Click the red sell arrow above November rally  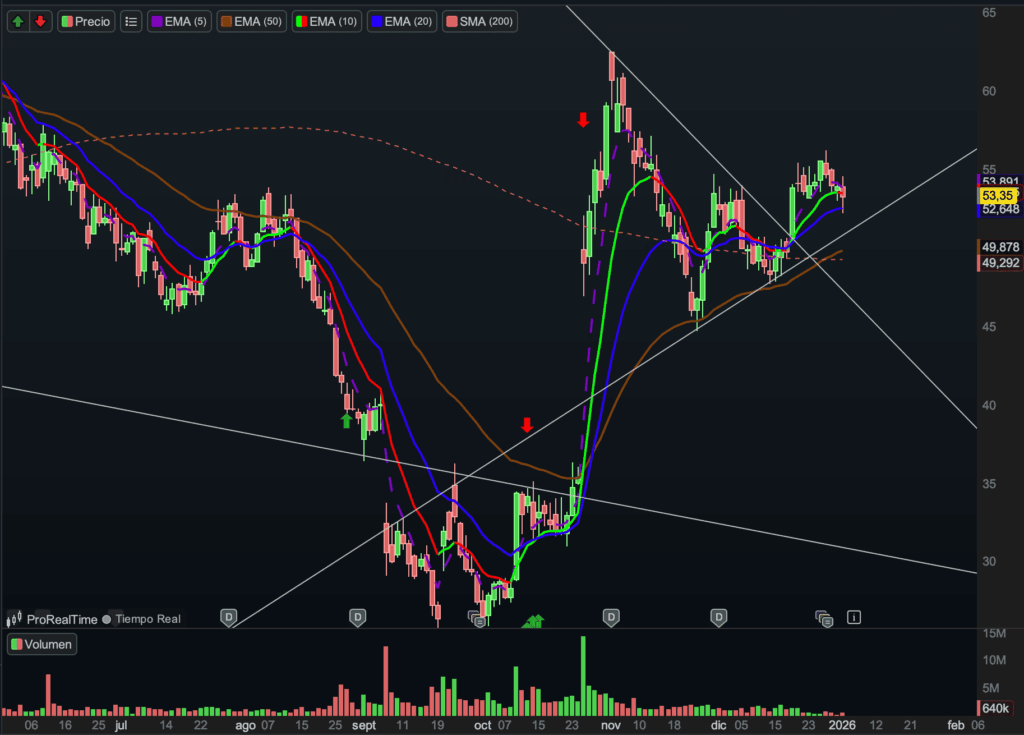(x=583, y=120)
